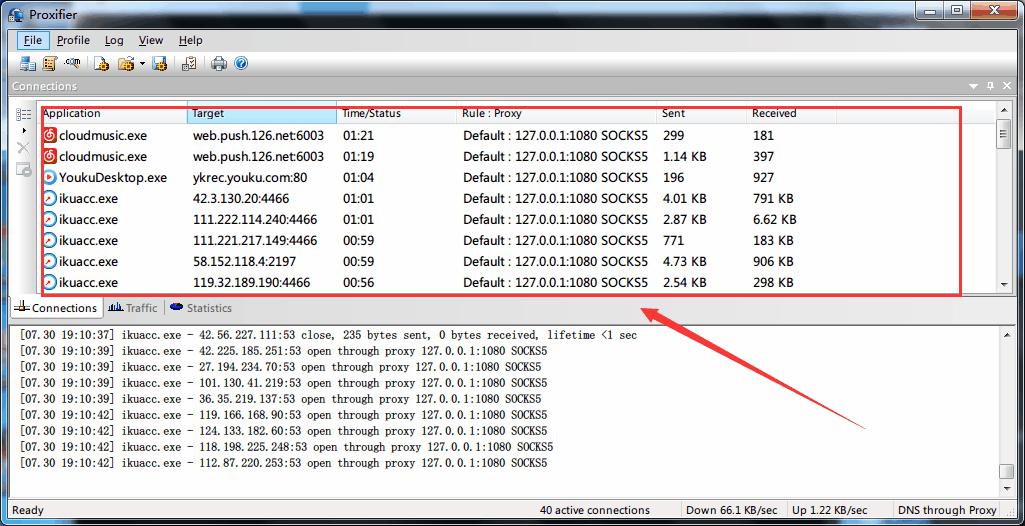Image resolution: width=1025 pixels, height=526 pixels.
Task: Open the File menu
Action: 33,40
